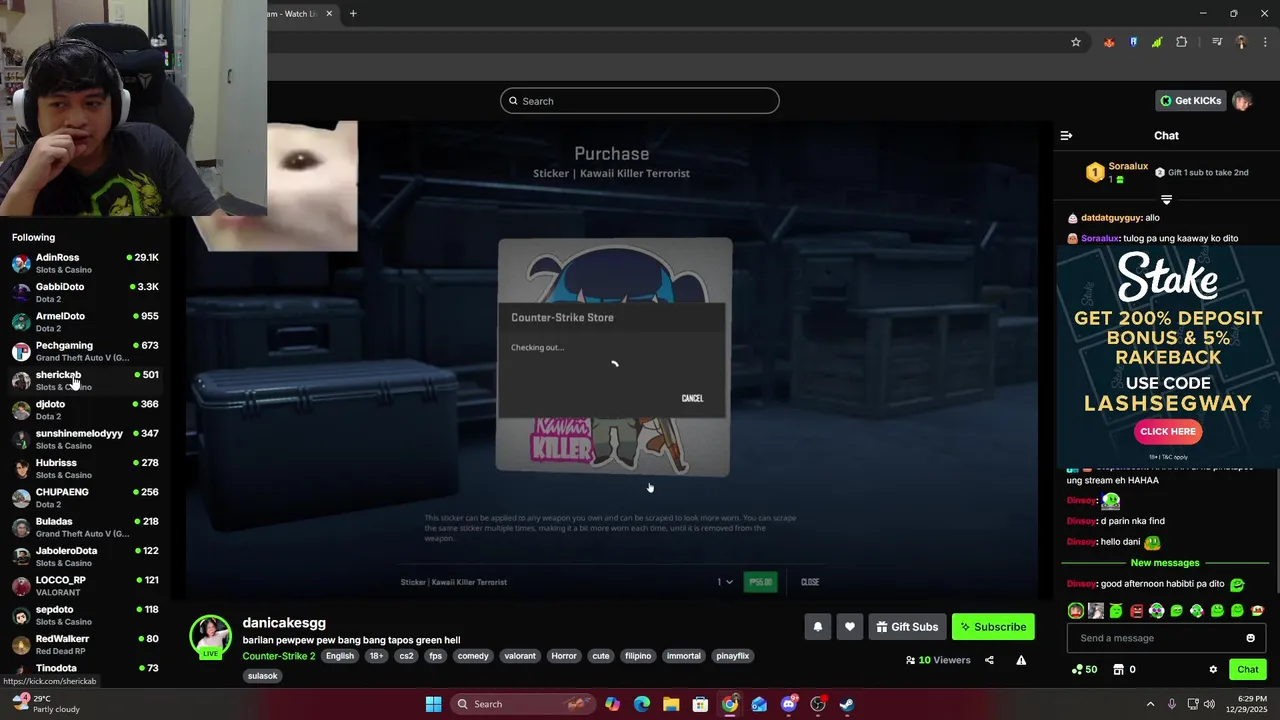Viewport: 1280px width, 720px height.
Task: Click Stake ad CLICK HERE button
Action: point(1168,432)
